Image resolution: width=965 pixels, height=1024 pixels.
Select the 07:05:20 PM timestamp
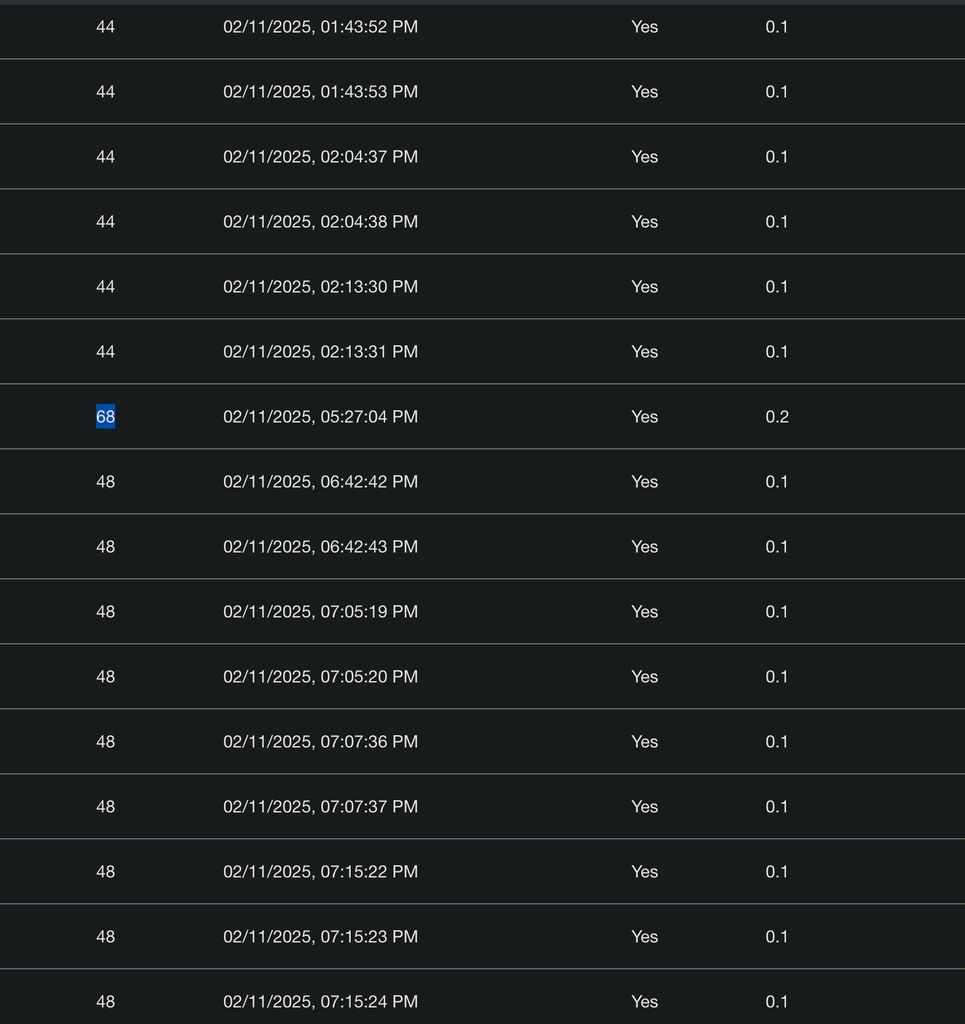320,677
